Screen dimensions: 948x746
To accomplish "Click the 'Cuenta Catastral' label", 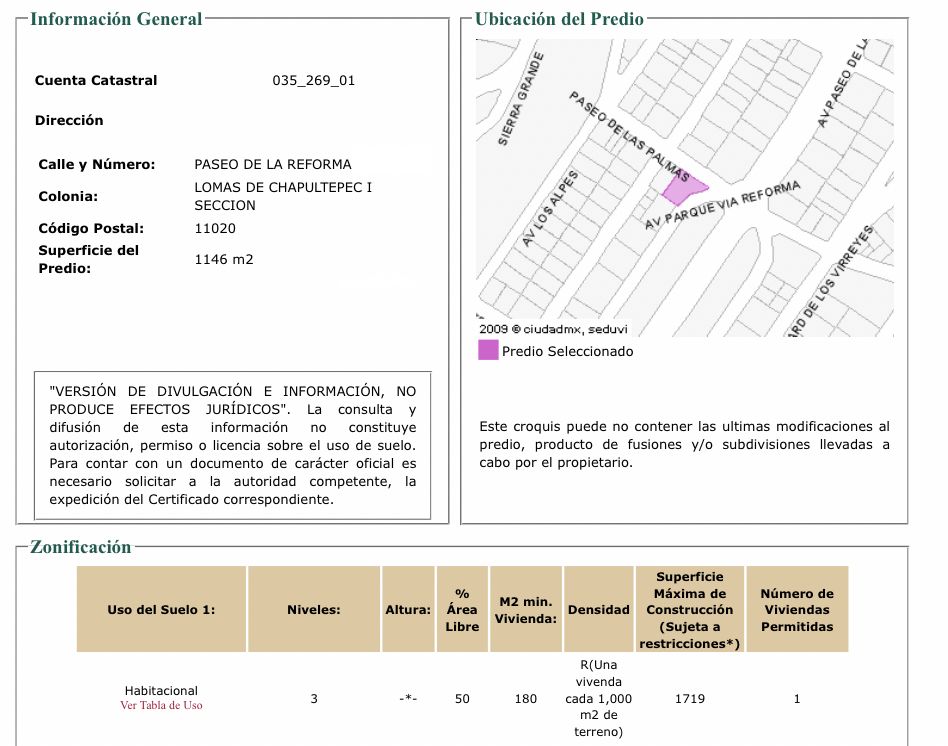I will [96, 80].
